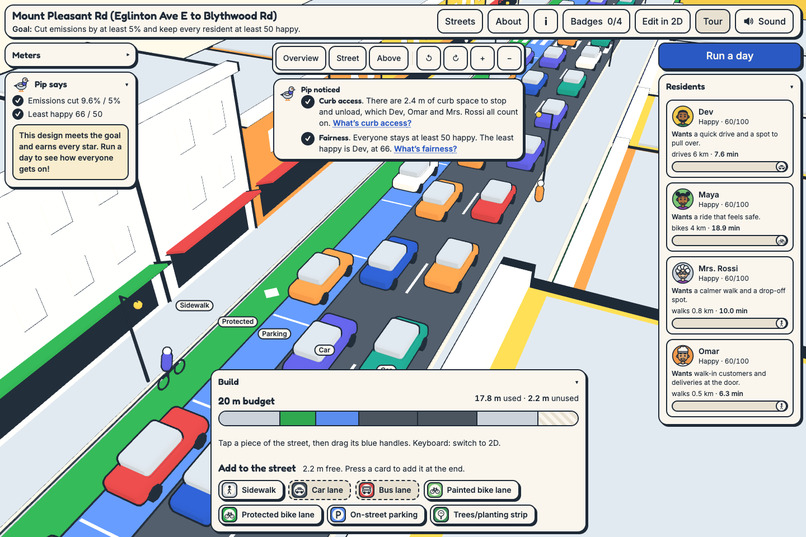Switch to Street camera view
This screenshot has height=537, width=806.
click(347, 58)
